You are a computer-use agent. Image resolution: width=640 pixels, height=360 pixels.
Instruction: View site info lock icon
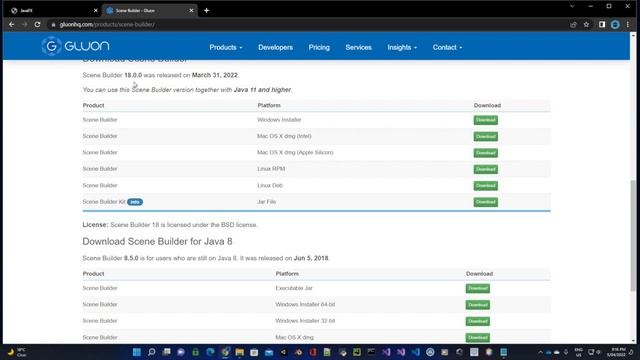tap(53, 24)
